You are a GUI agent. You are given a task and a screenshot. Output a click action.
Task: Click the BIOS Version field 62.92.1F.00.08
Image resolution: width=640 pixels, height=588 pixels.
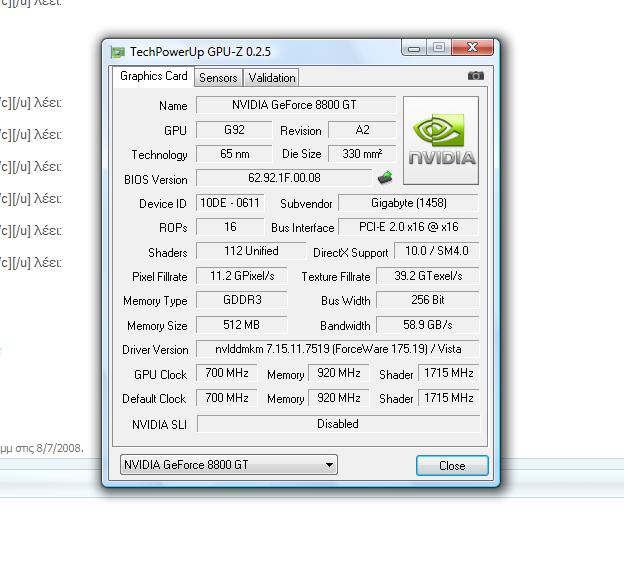pos(284,178)
